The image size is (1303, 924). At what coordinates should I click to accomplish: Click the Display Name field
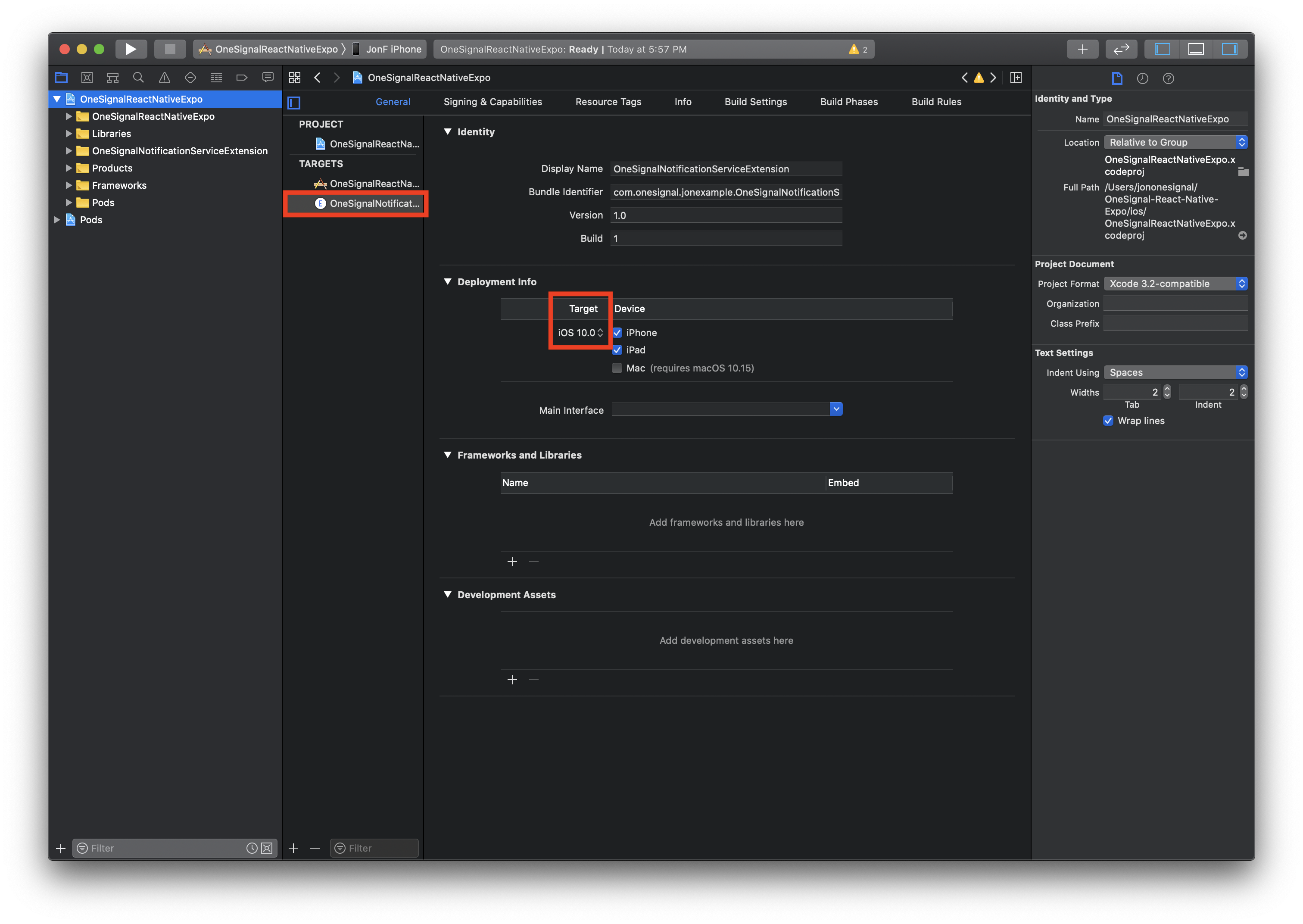726,169
